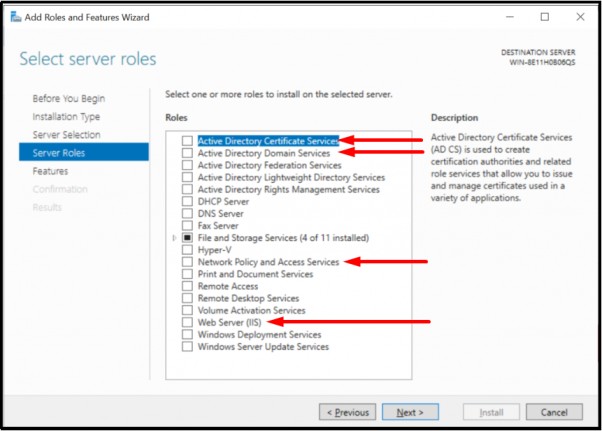This screenshot has height=431, width=602.
Task: Check Active Directory Domain Services checkbox
Action: tap(187, 153)
